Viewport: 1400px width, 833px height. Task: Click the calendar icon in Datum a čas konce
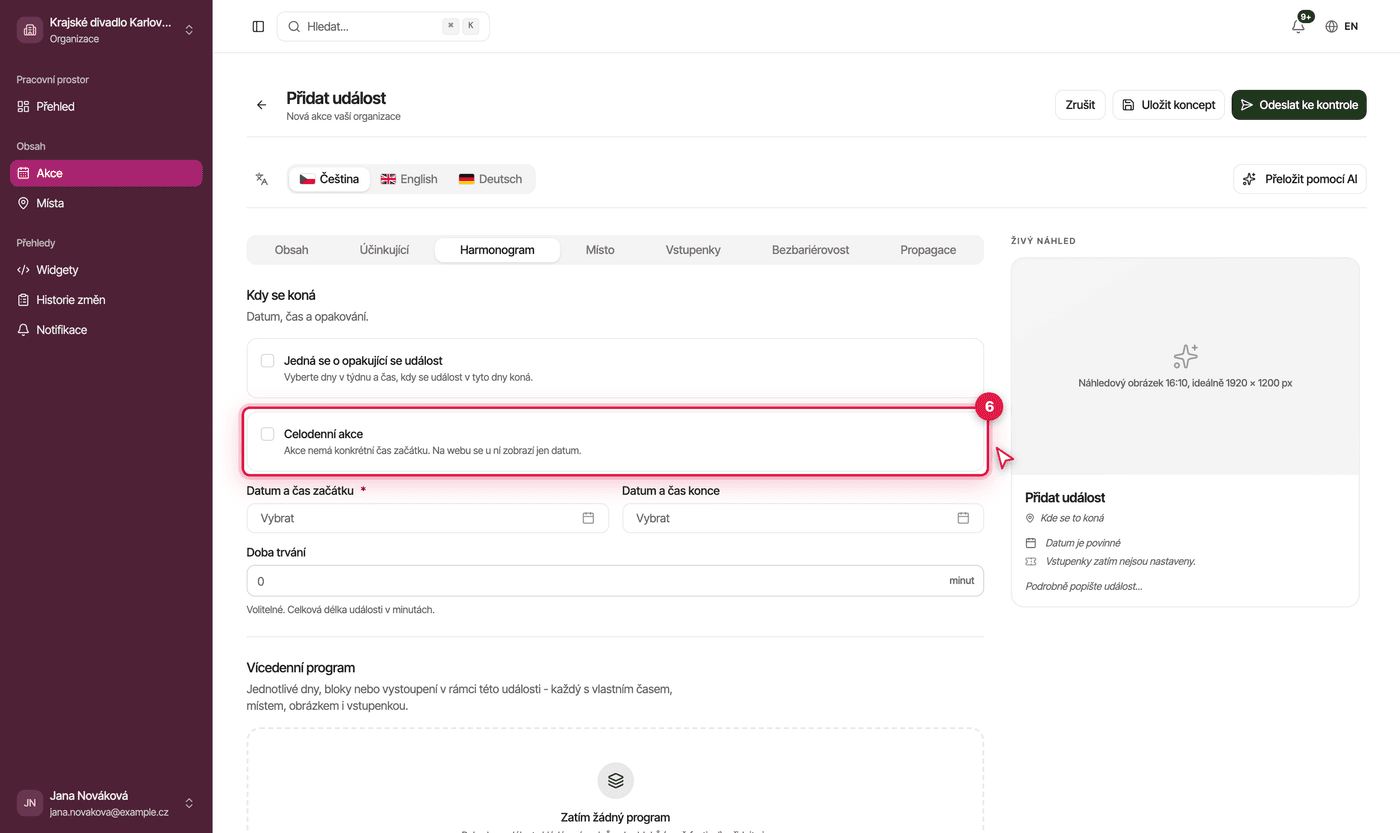(x=963, y=518)
